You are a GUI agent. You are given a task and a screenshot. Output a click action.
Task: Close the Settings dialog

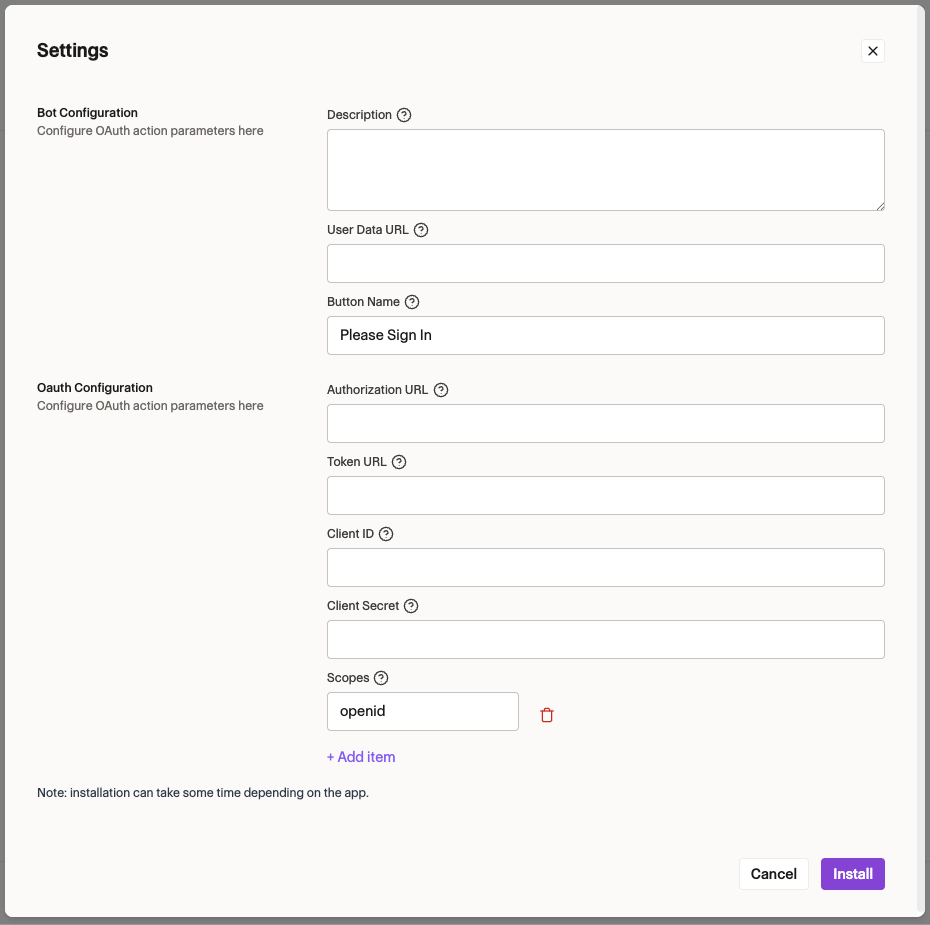[872, 50]
